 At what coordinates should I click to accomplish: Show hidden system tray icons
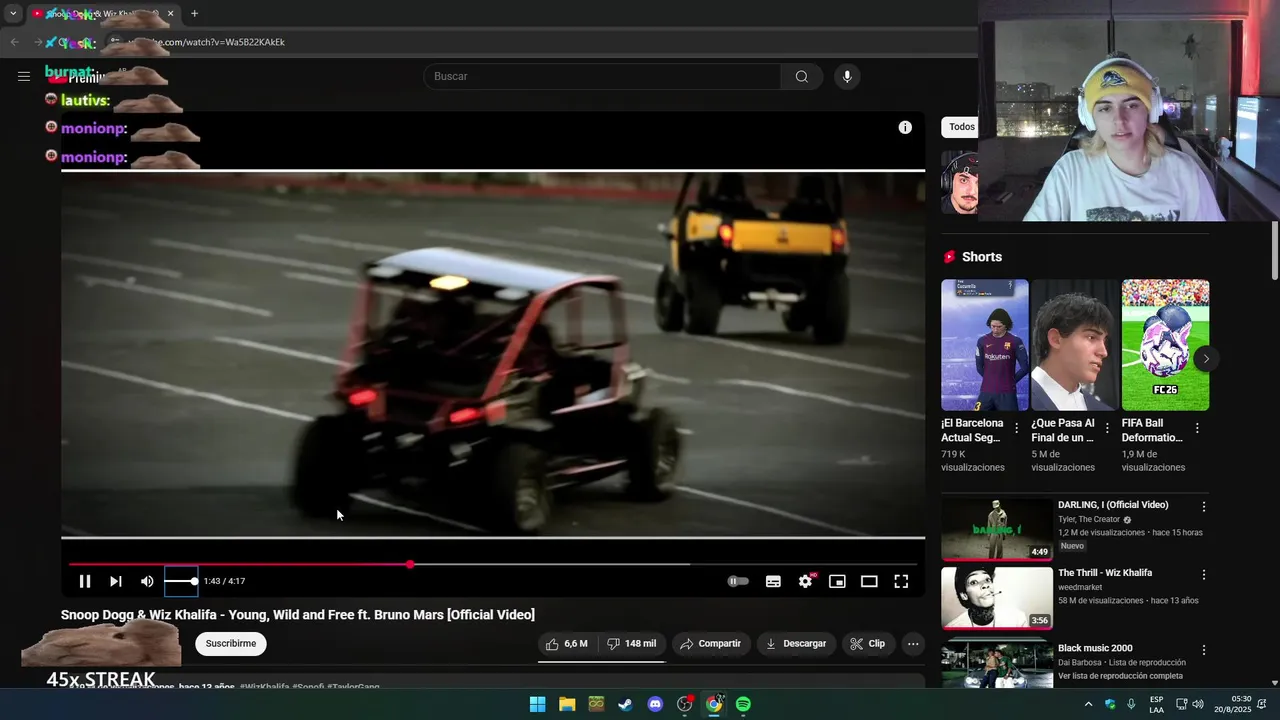[x=1089, y=704]
